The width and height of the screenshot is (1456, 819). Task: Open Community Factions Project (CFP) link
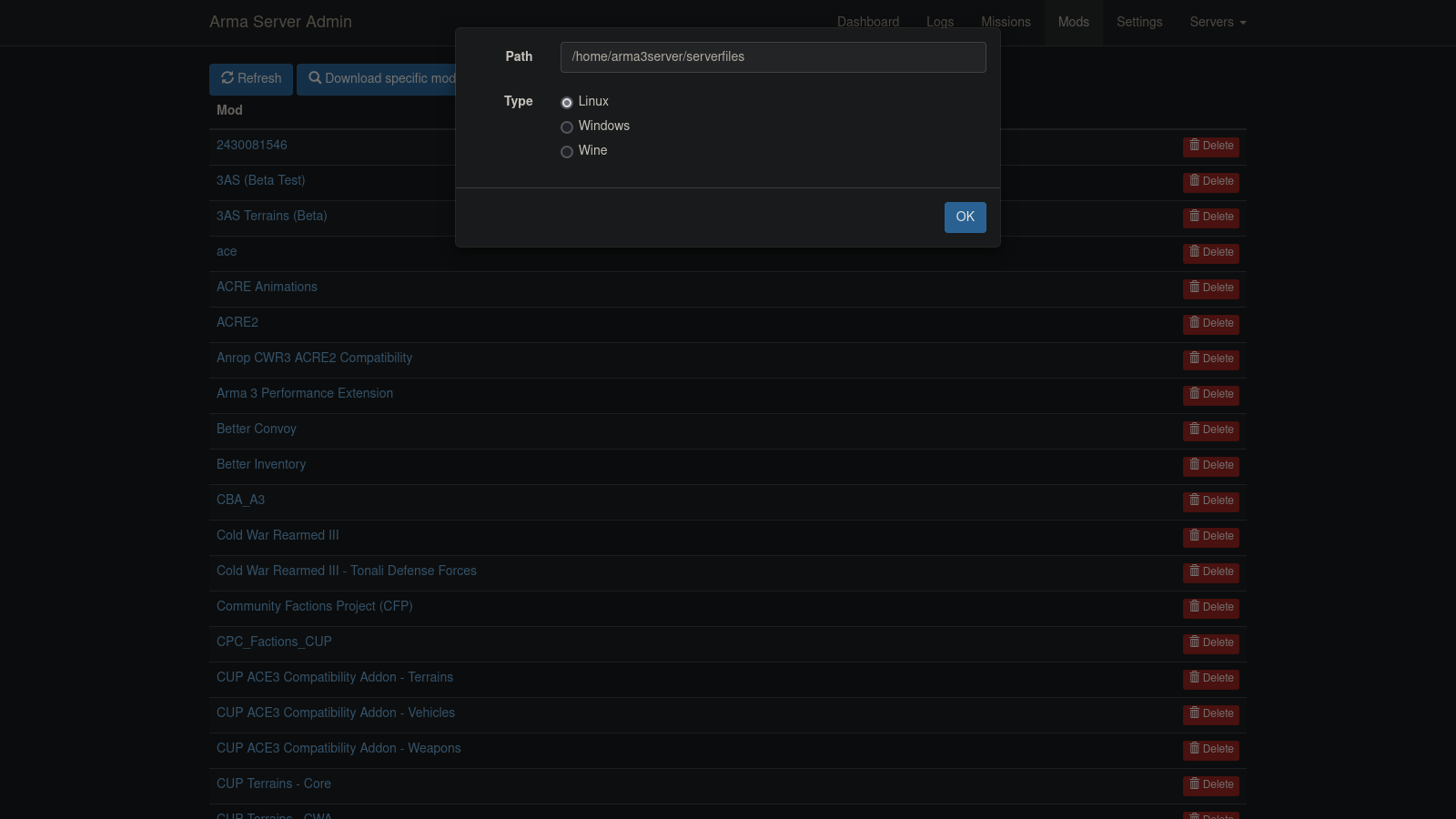(315, 606)
